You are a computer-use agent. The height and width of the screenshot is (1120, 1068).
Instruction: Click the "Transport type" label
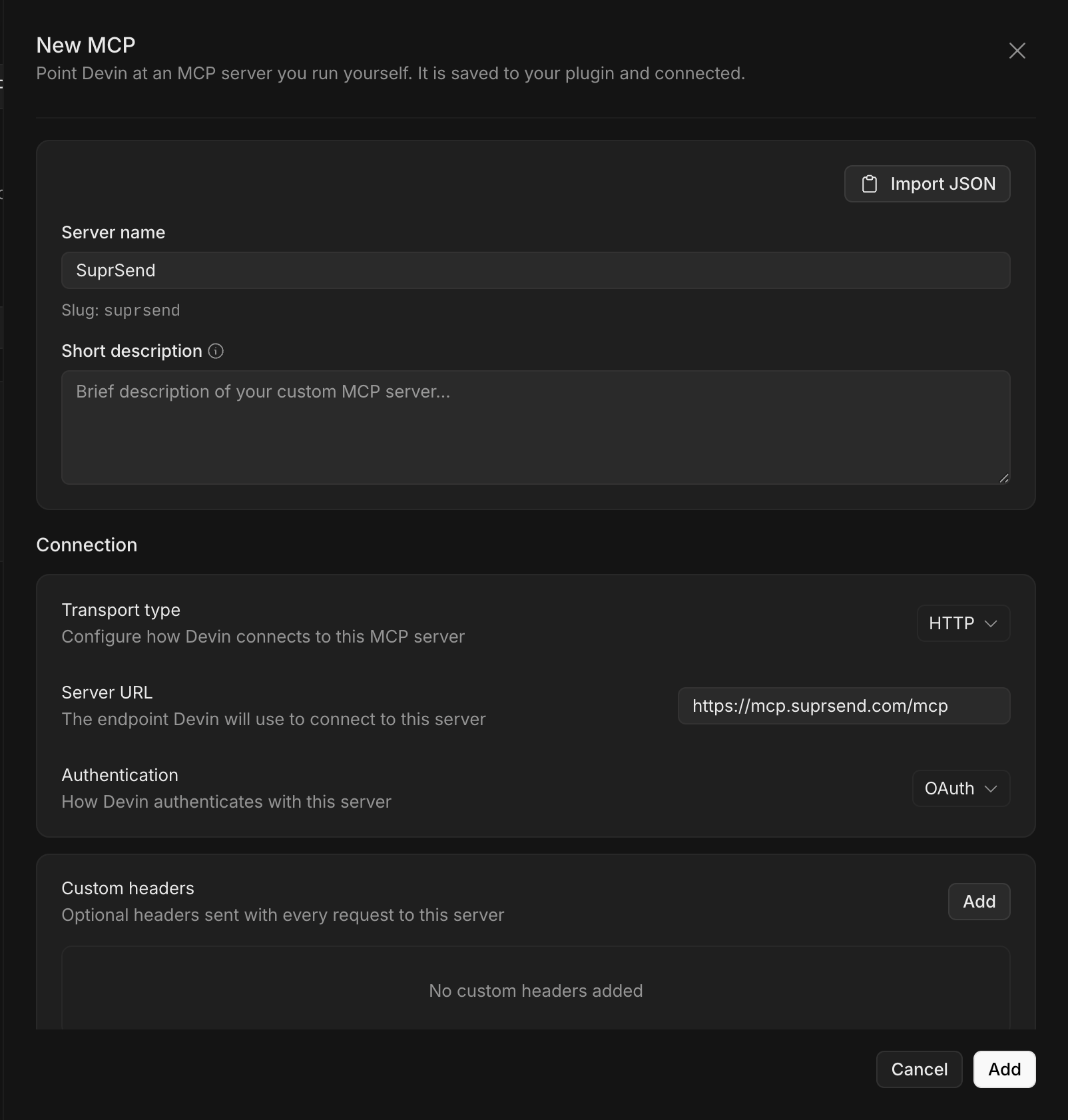click(x=121, y=610)
